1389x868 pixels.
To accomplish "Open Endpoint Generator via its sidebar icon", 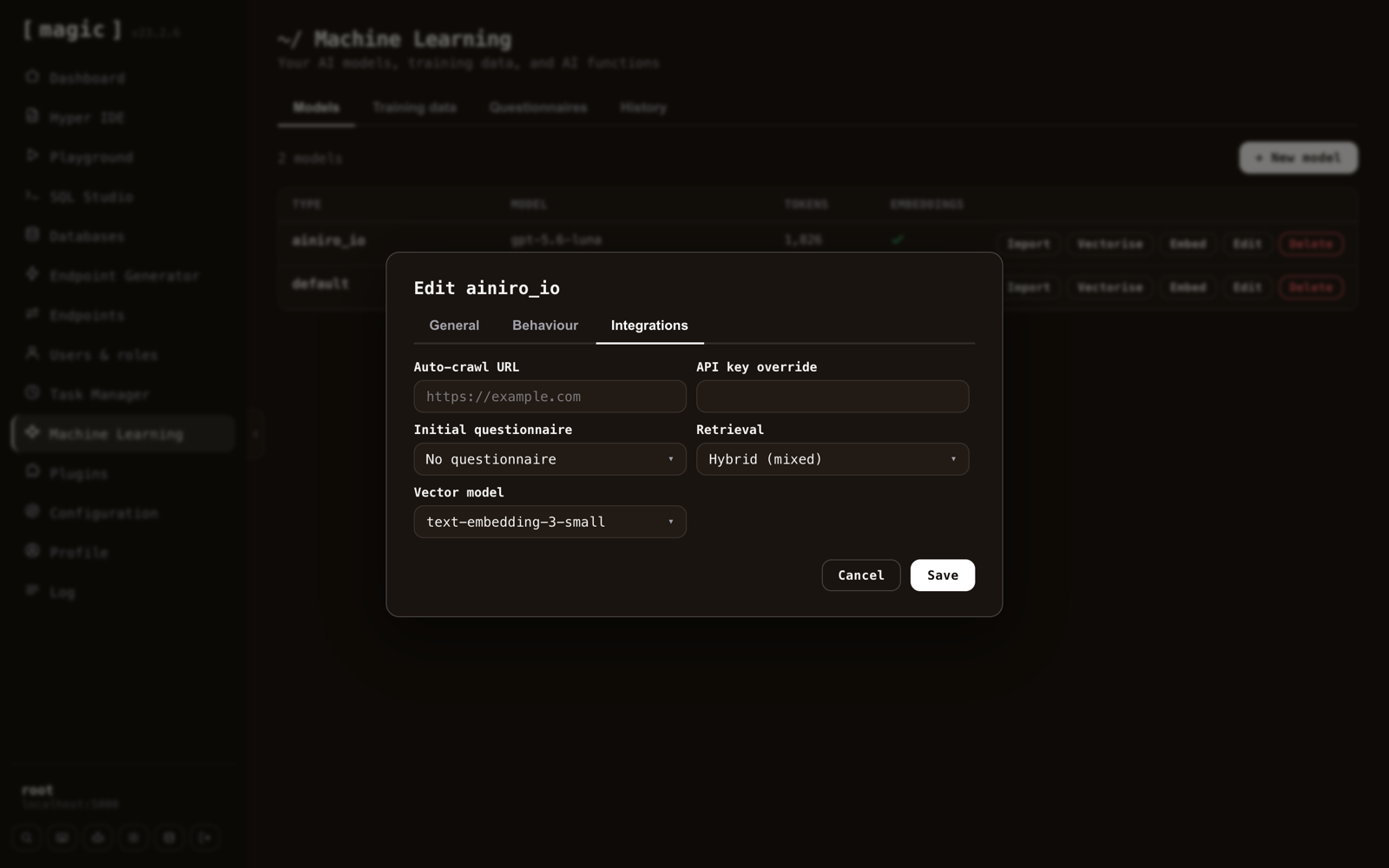I will point(32,275).
